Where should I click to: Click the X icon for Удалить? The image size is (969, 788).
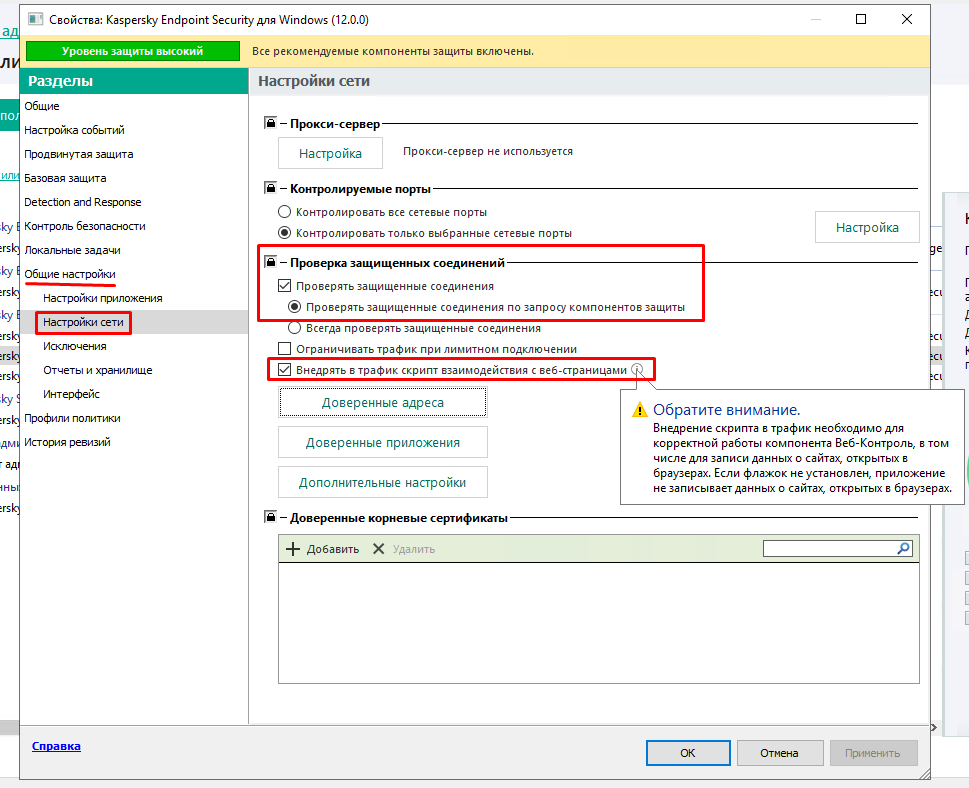[379, 549]
